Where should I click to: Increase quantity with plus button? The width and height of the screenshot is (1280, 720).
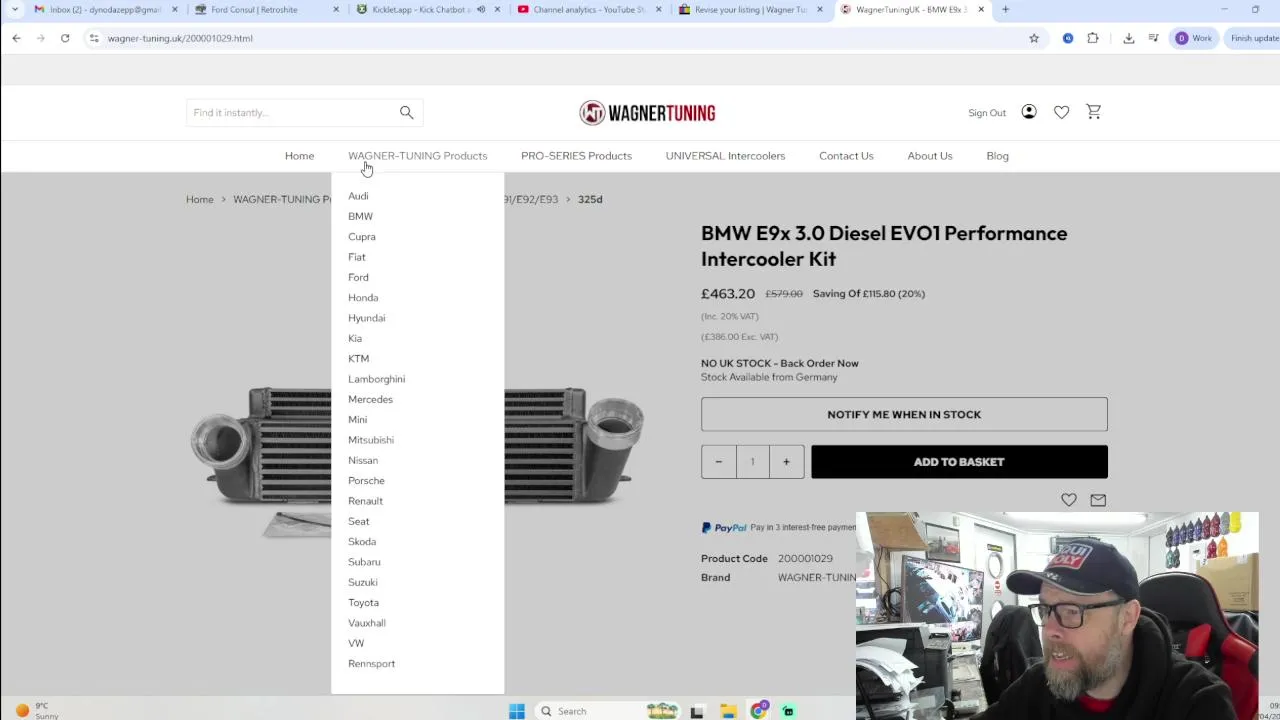coord(786,462)
